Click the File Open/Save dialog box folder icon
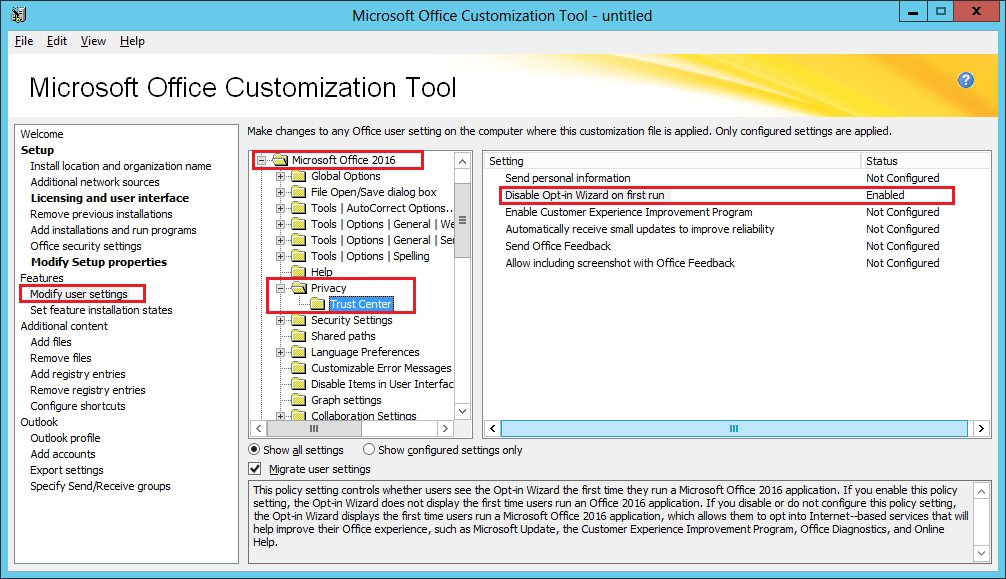Viewport: 1006px width, 579px height. coord(298,192)
